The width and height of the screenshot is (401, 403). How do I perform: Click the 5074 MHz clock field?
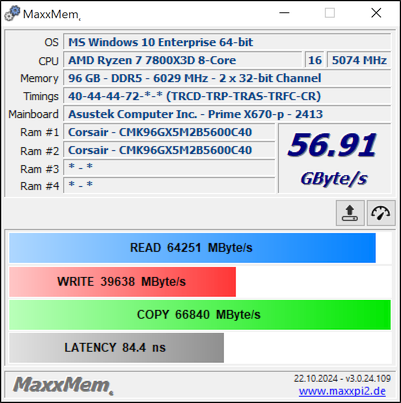click(359, 60)
